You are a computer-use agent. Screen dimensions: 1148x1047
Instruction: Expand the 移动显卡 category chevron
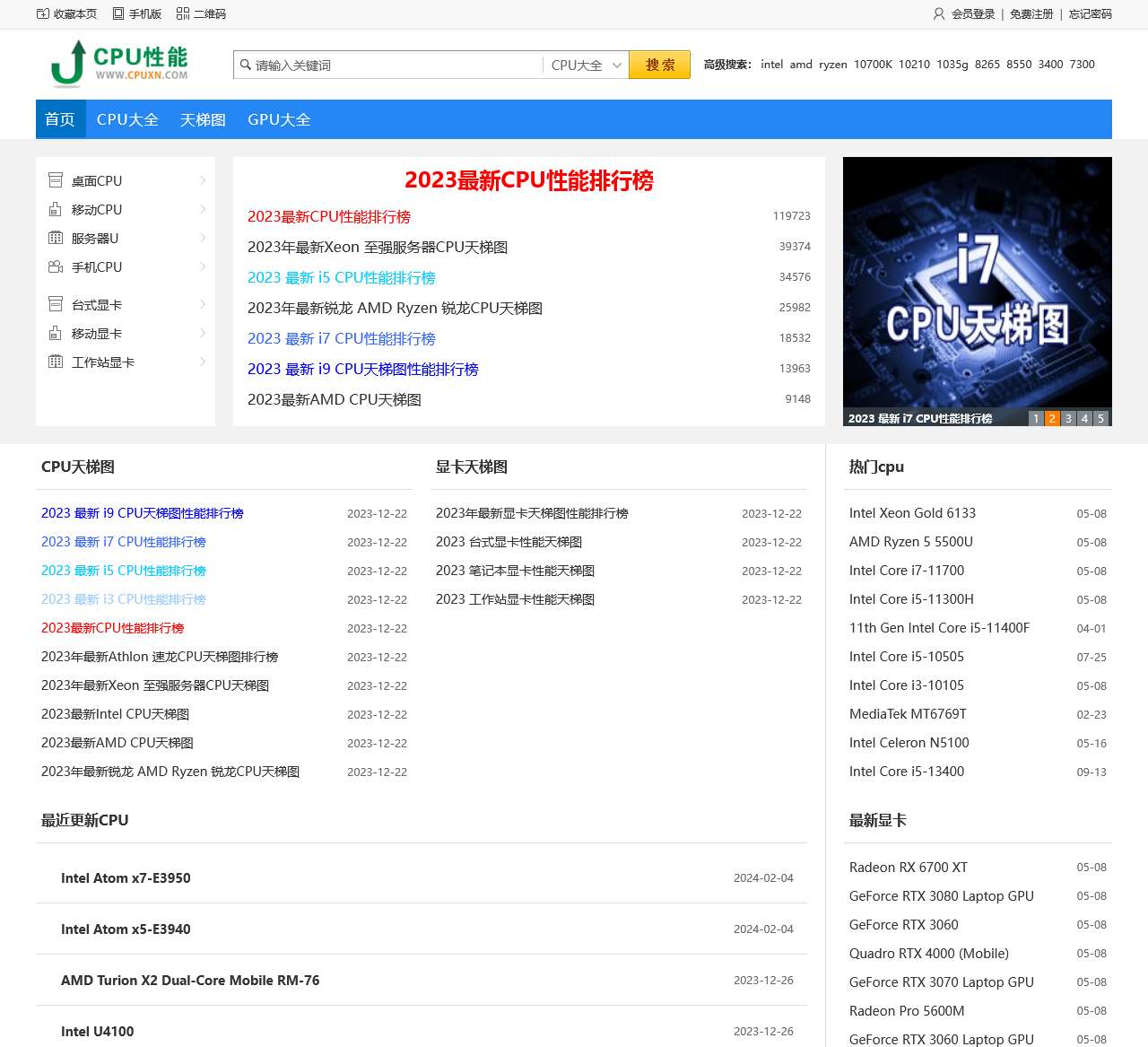pos(201,333)
